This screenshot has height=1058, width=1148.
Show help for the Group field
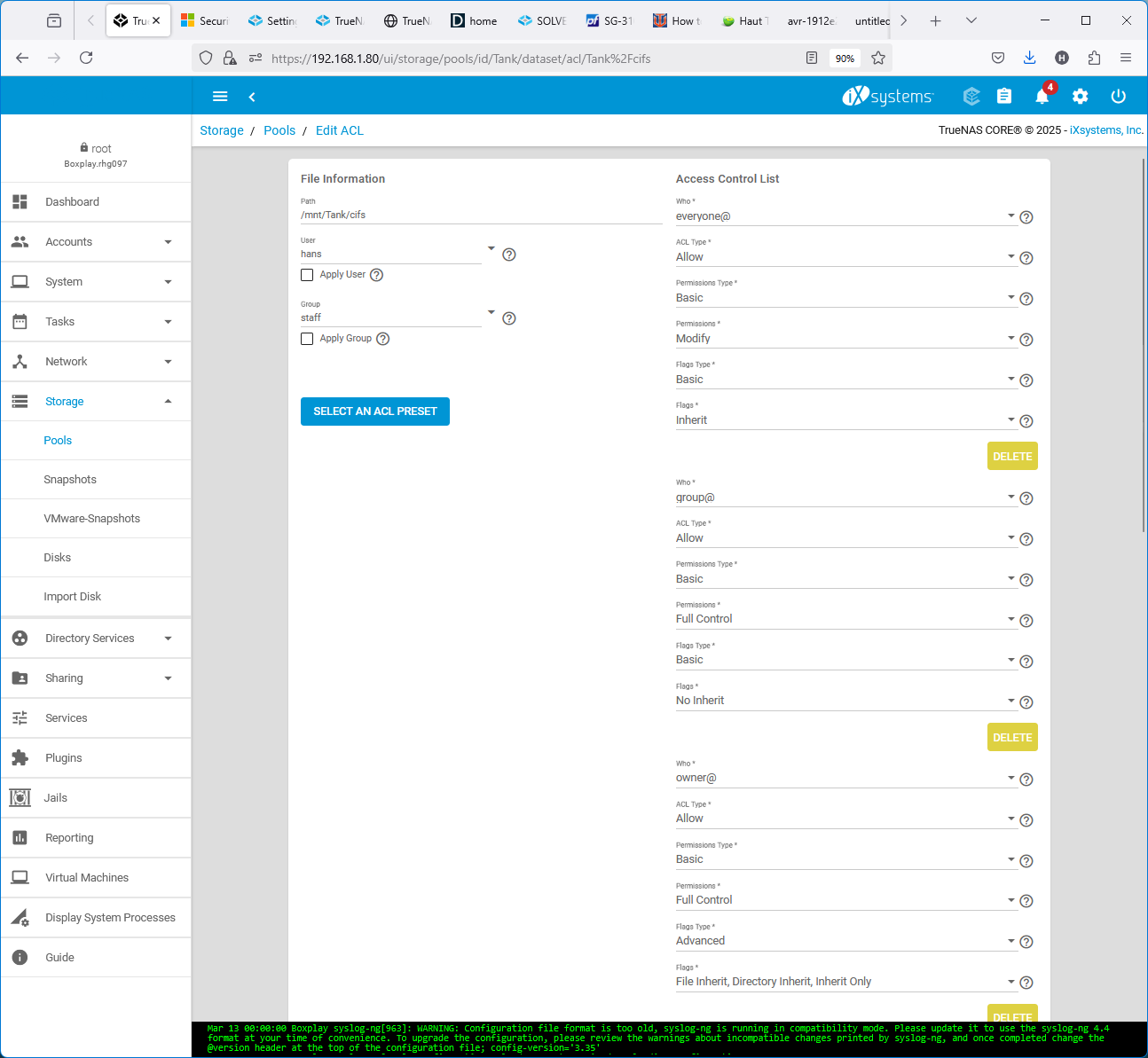[509, 318]
